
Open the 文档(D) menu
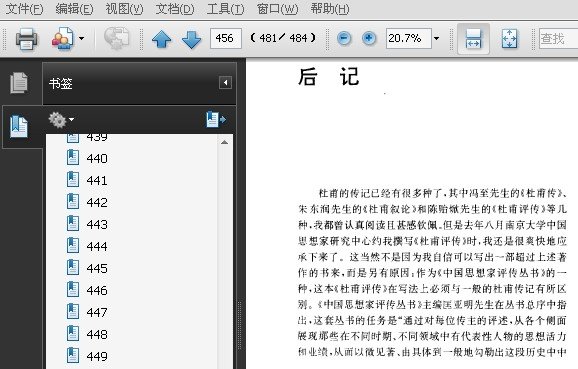(x=175, y=8)
